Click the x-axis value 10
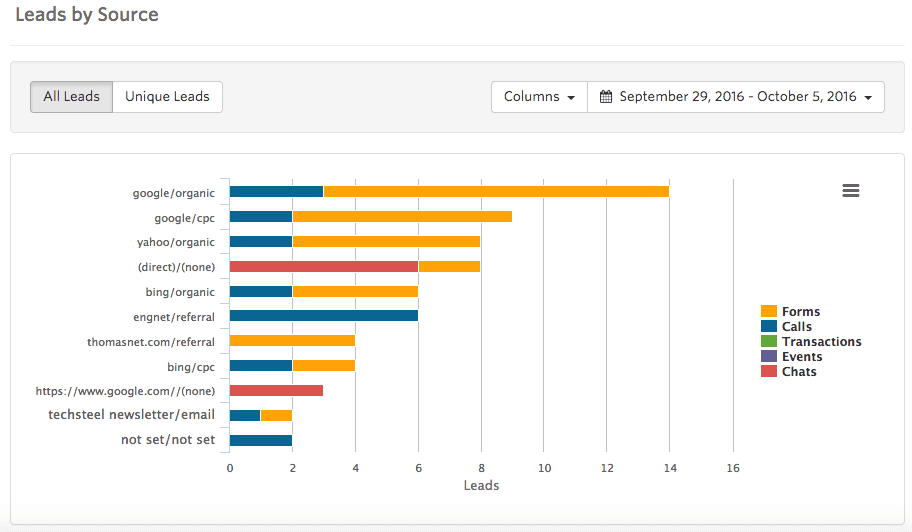This screenshot has width=912, height=532. click(544, 468)
